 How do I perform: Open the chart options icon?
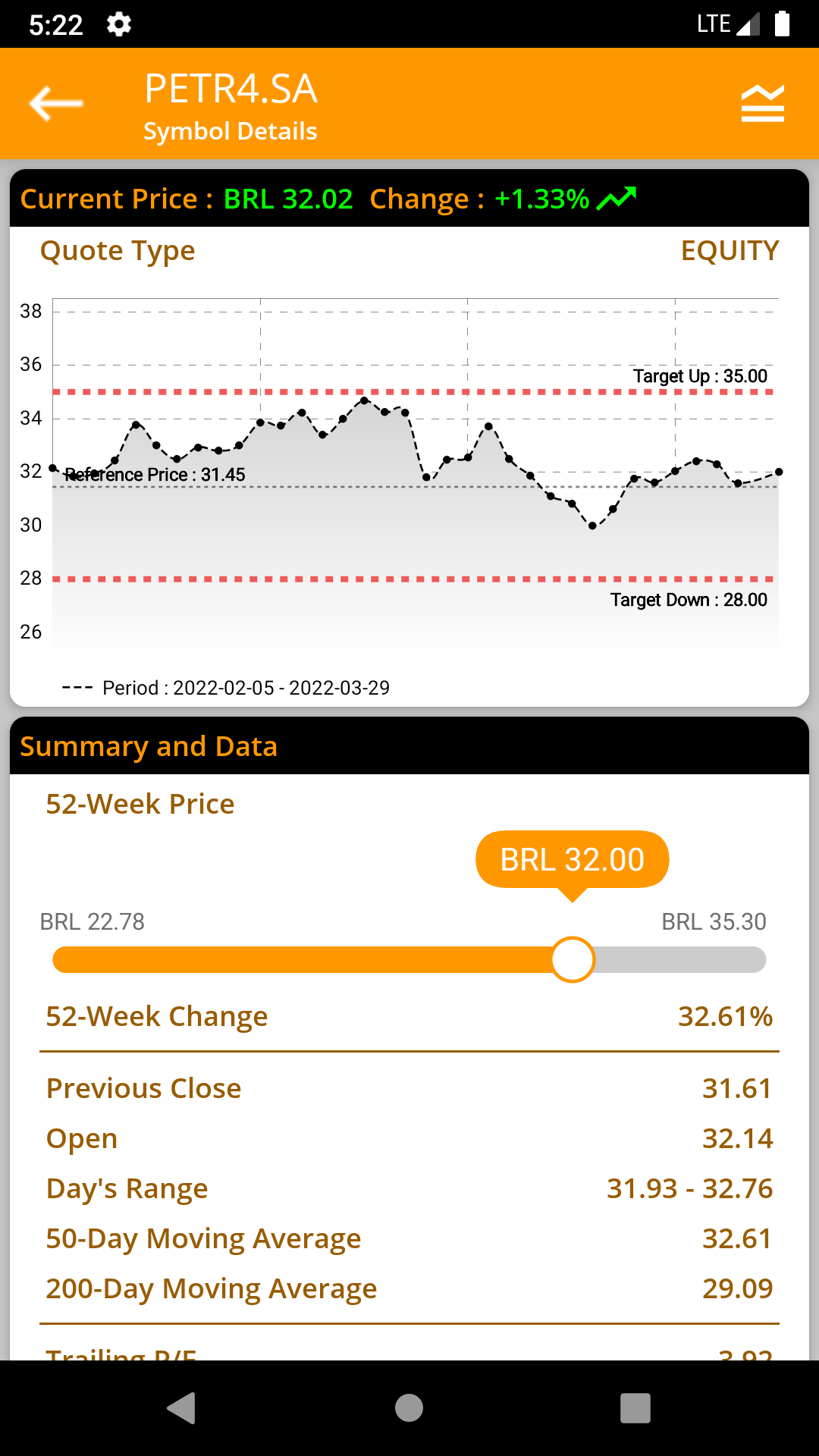pyautogui.click(x=762, y=104)
